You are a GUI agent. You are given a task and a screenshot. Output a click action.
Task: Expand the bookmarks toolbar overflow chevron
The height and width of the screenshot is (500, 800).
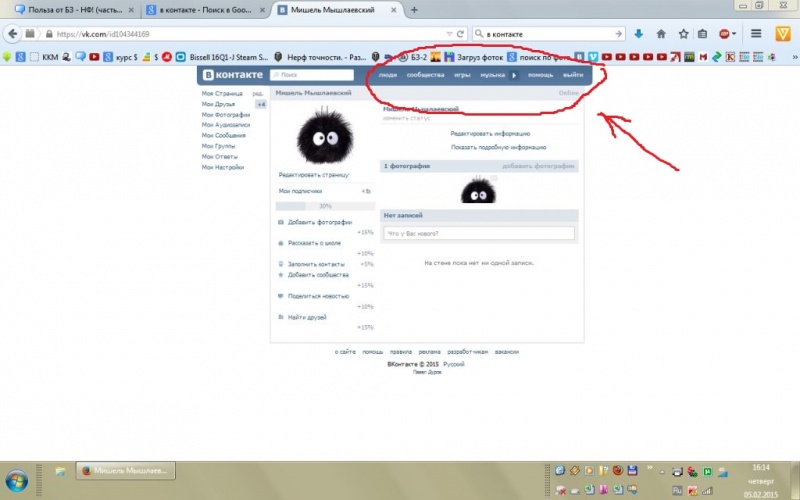point(794,57)
